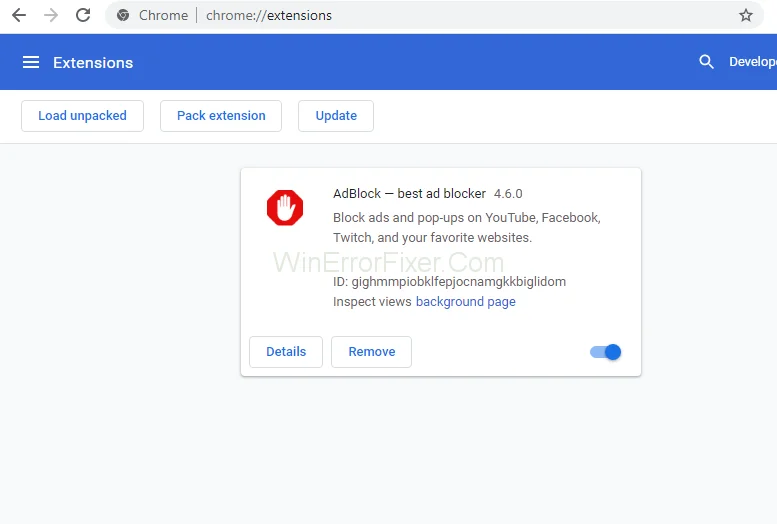Reload the extensions page
The width and height of the screenshot is (777, 524).
(x=83, y=15)
